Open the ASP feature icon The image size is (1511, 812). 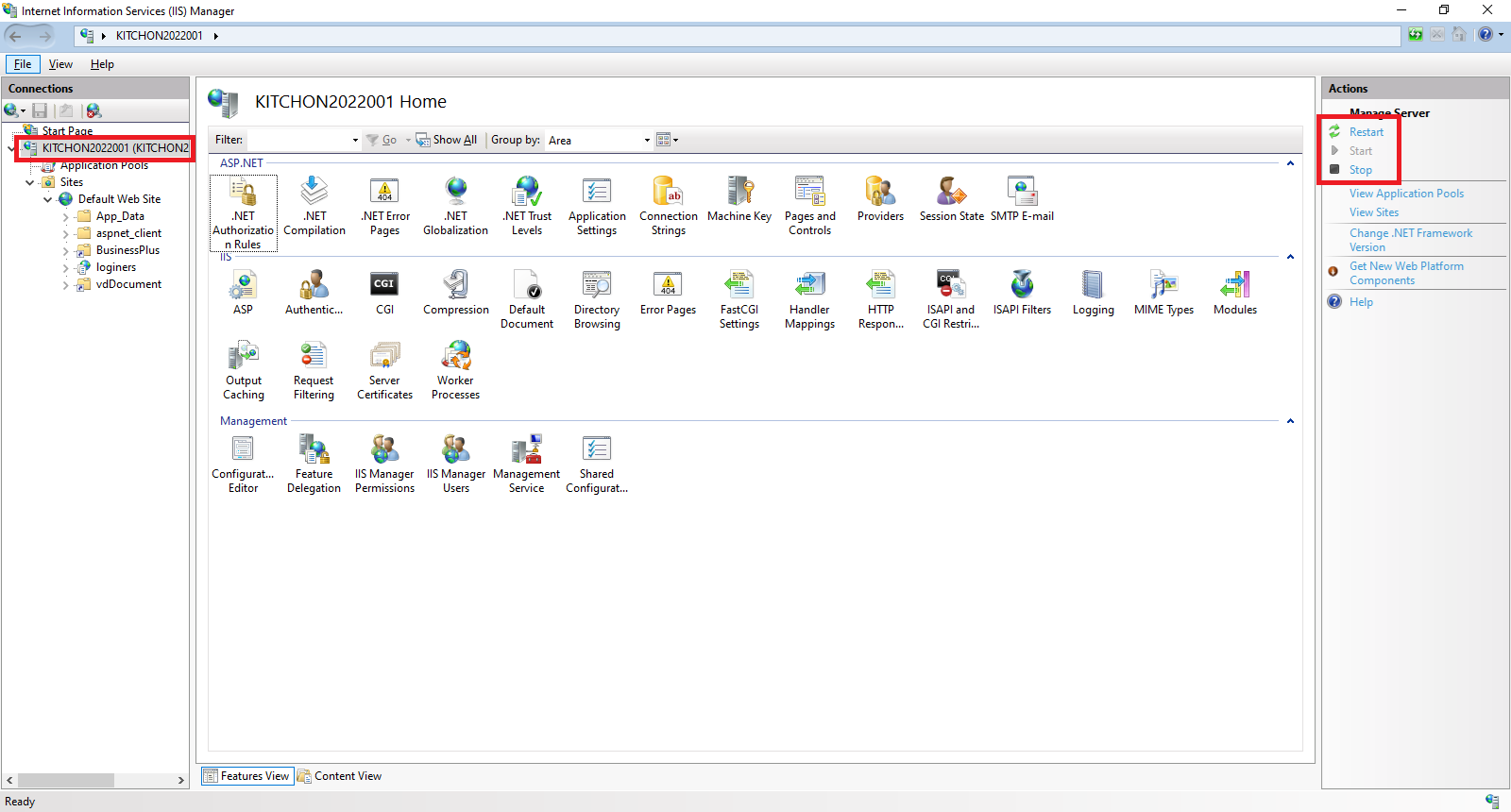pyautogui.click(x=244, y=293)
